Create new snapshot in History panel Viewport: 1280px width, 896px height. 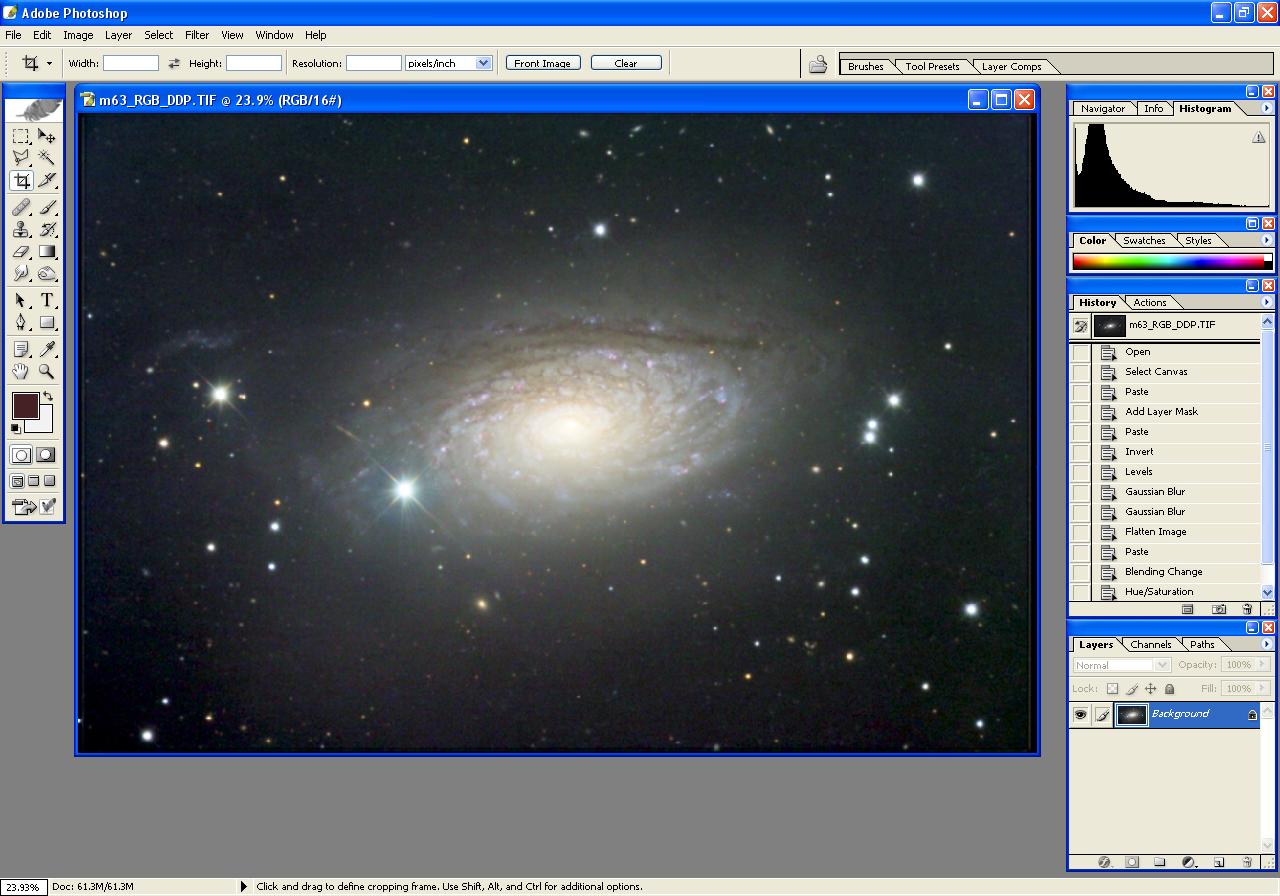tap(1219, 609)
